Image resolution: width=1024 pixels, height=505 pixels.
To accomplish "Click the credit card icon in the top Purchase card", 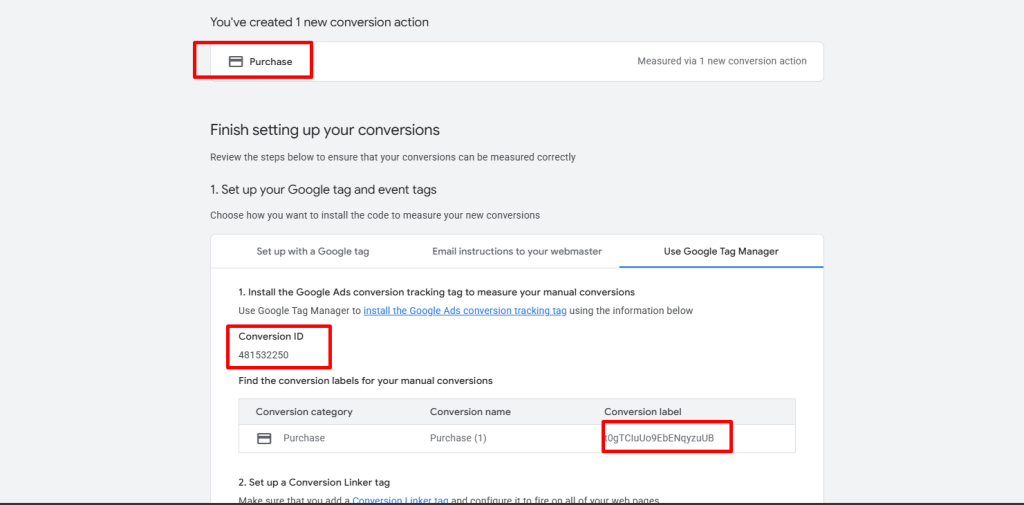I will point(236,61).
